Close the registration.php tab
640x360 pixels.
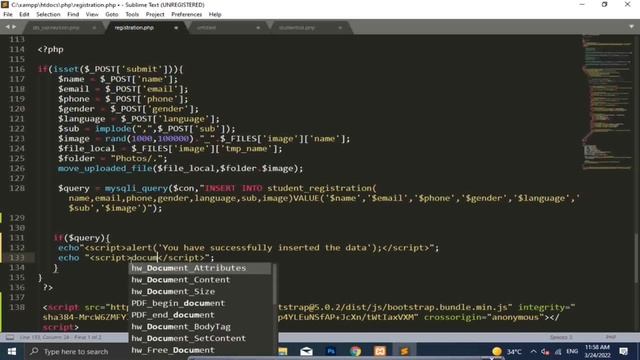(176, 28)
